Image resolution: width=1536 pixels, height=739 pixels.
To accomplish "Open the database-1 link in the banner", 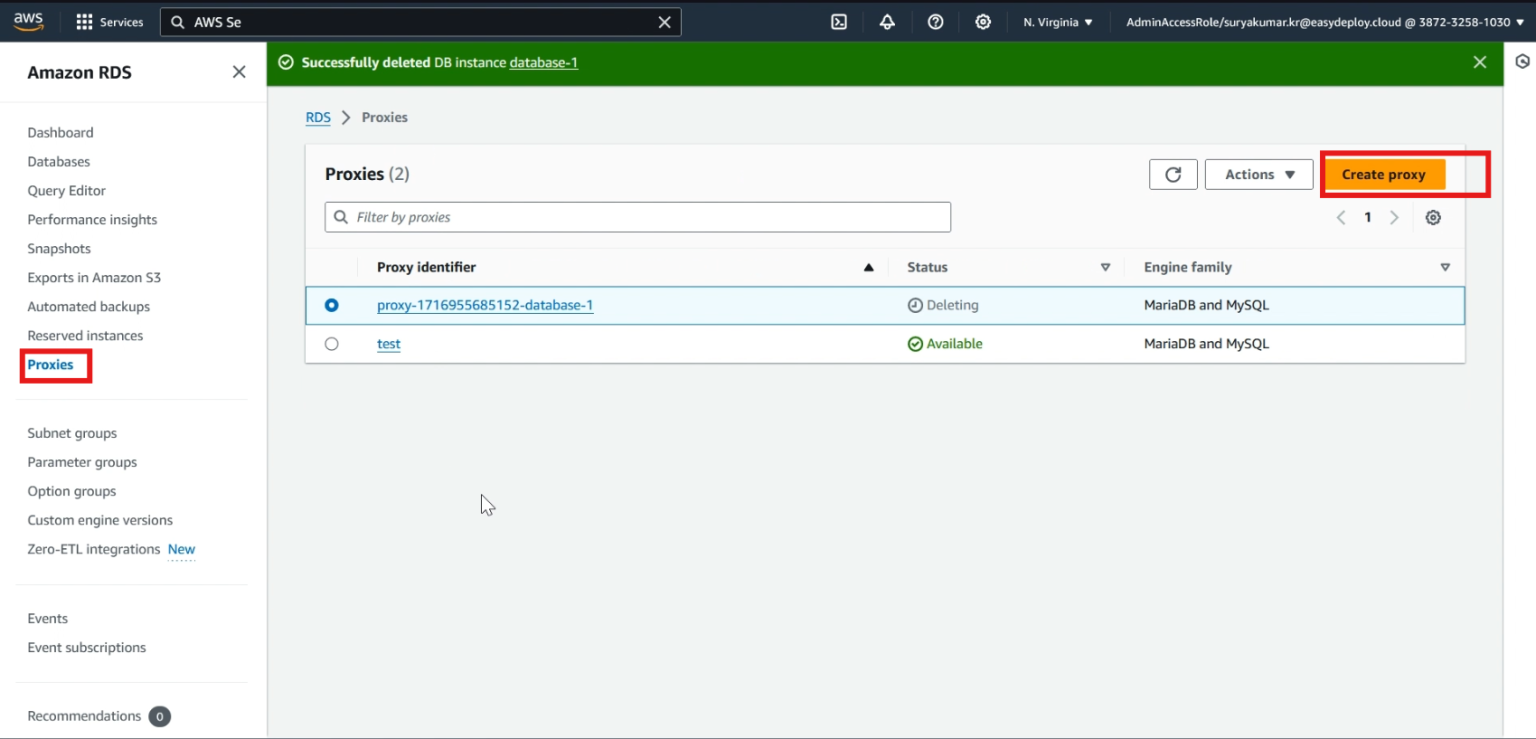I will (x=543, y=62).
